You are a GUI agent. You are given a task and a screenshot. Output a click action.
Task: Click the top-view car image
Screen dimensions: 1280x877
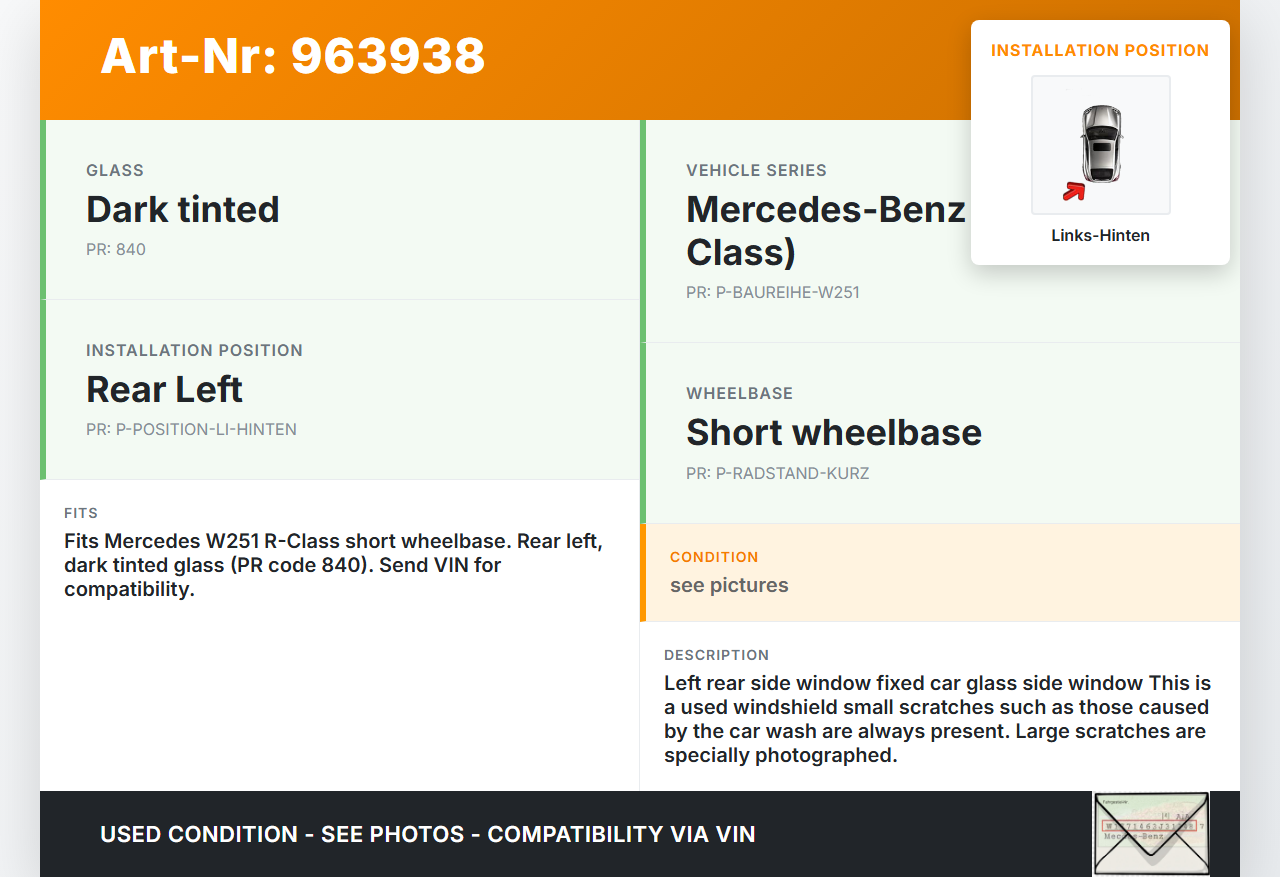1101,143
